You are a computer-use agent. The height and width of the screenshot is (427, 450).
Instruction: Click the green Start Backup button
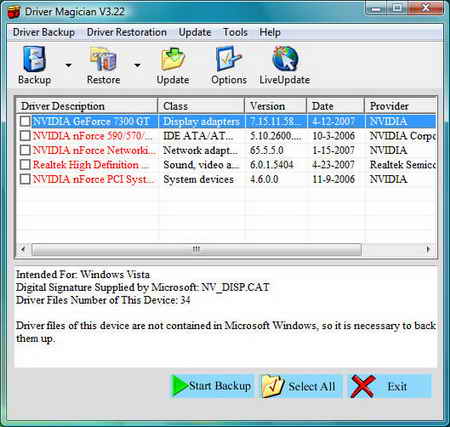tap(211, 386)
